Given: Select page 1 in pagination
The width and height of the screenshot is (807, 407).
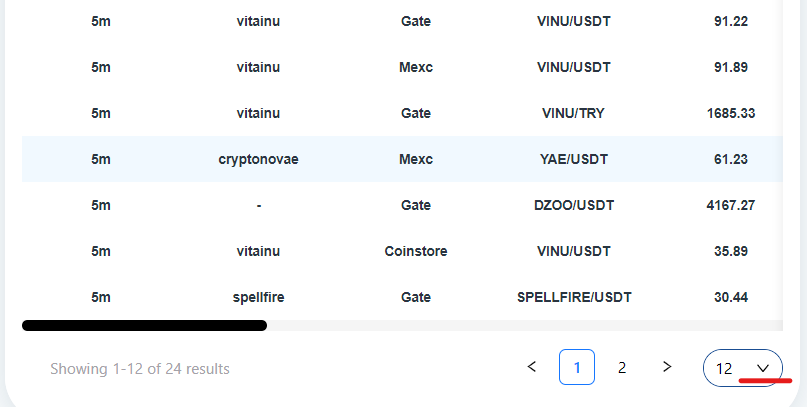Looking at the screenshot, I should pos(577,367).
